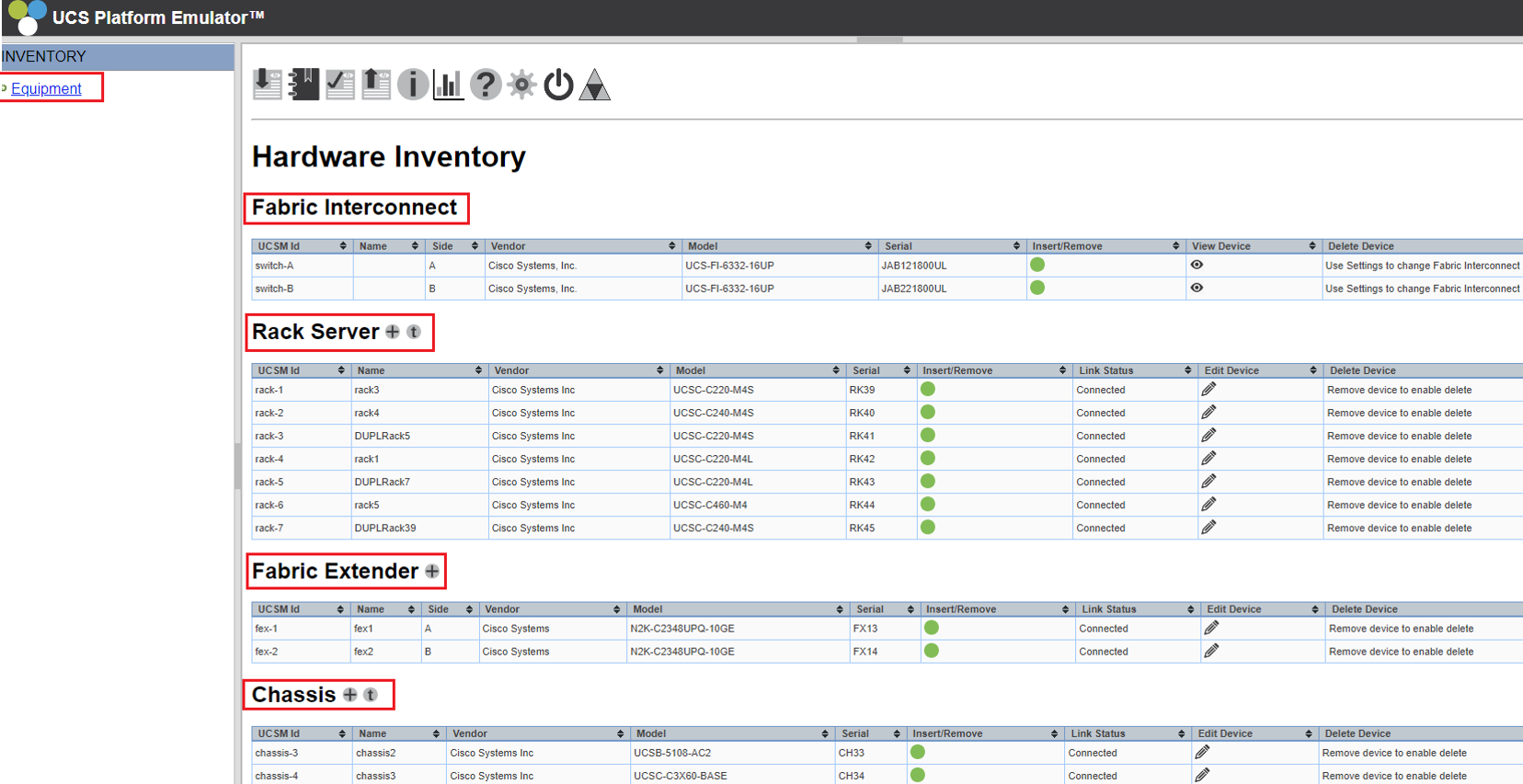Edit device rack-7 with the pencil icon
Screen dimensions: 1523x784
point(1209,527)
